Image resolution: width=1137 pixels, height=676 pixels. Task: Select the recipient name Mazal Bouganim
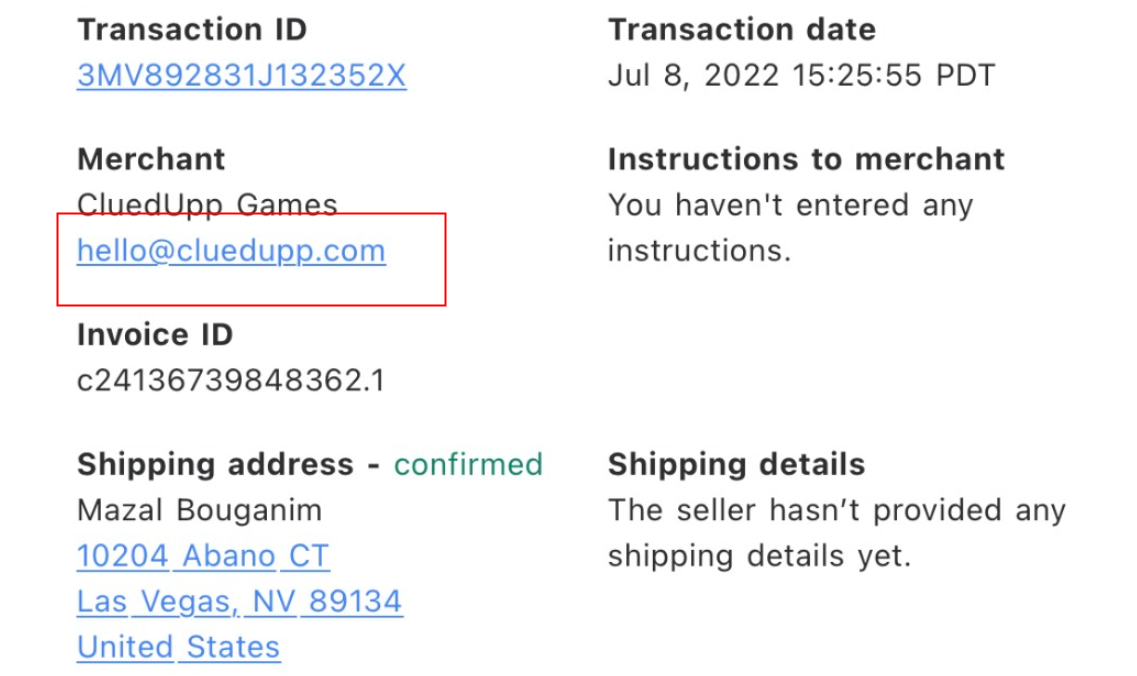coord(199,510)
